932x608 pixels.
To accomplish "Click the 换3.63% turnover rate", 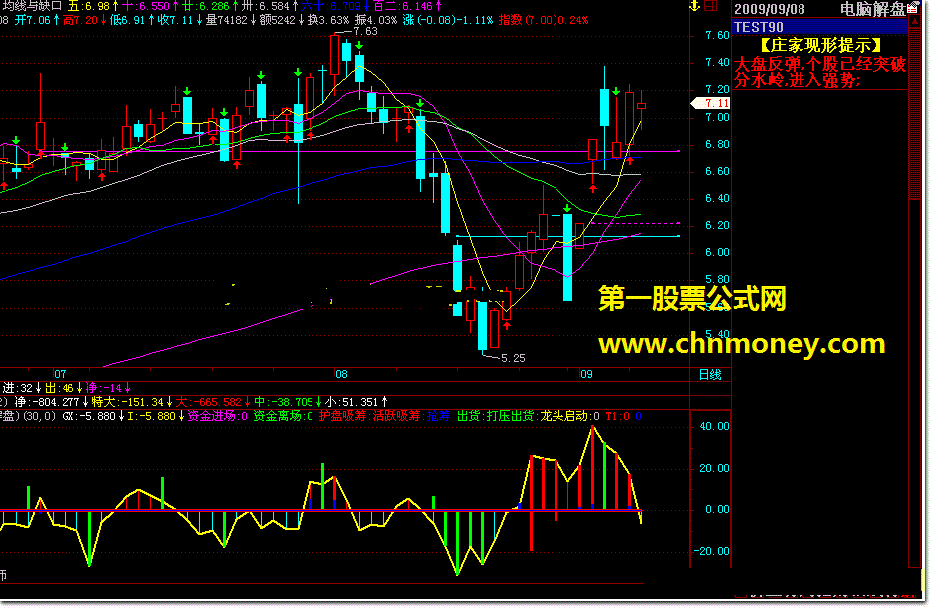I will point(329,20).
